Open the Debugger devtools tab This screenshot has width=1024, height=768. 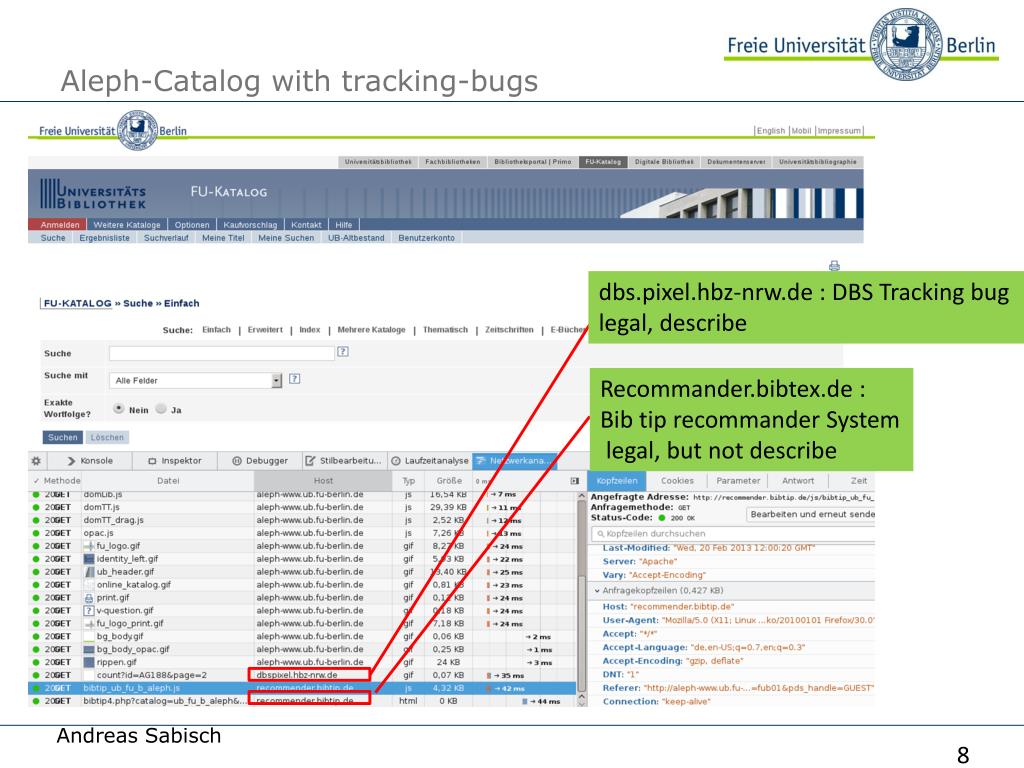(x=260, y=460)
